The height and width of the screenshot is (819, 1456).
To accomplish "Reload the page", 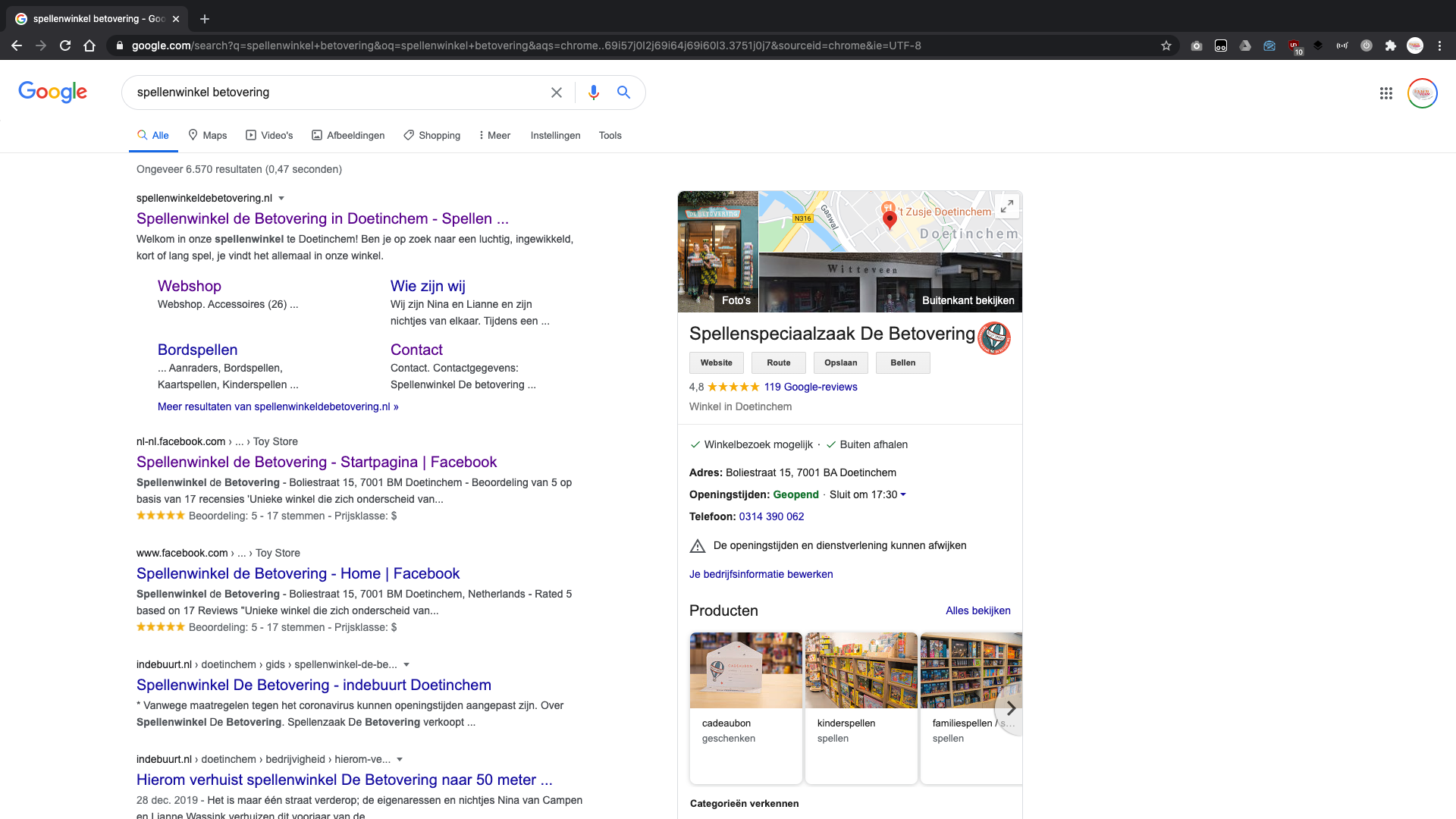I will pos(65,45).
